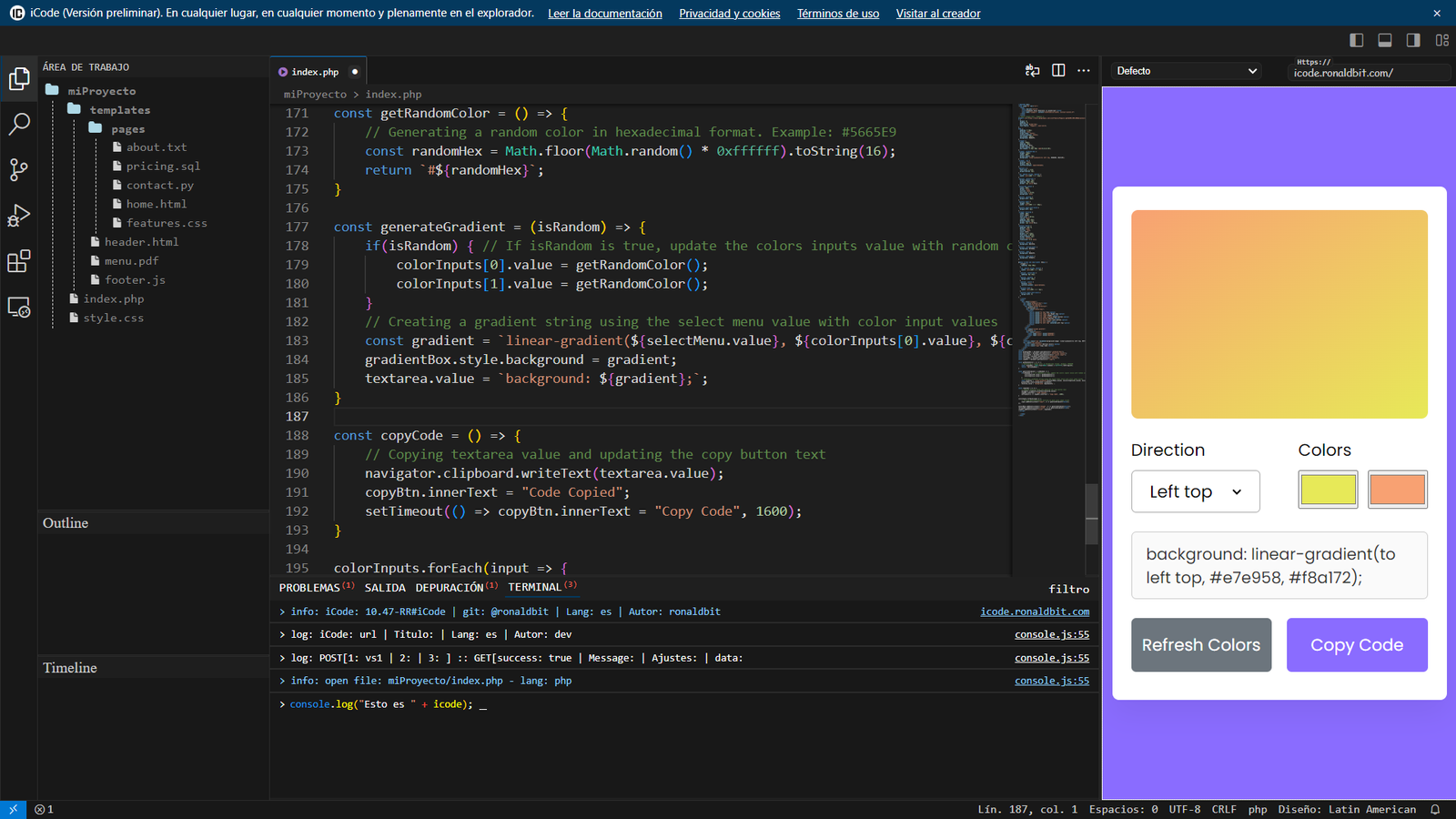Open the Explorer files icon in activity bar
The width and height of the screenshot is (1456, 819).
tap(19, 79)
